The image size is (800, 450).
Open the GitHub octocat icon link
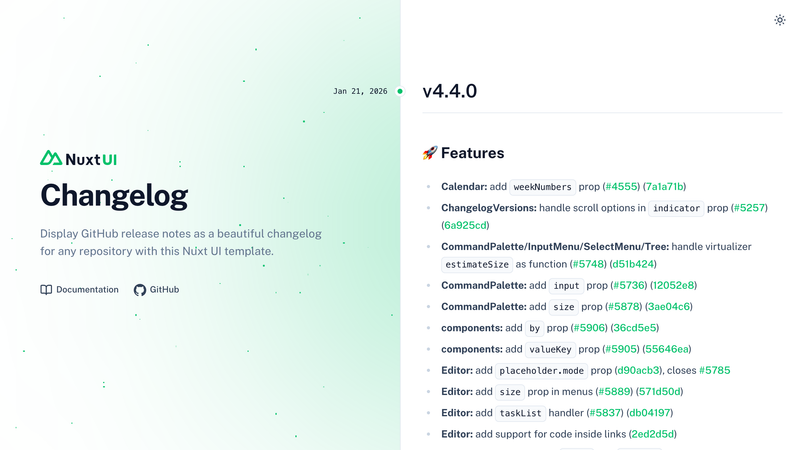[140, 290]
